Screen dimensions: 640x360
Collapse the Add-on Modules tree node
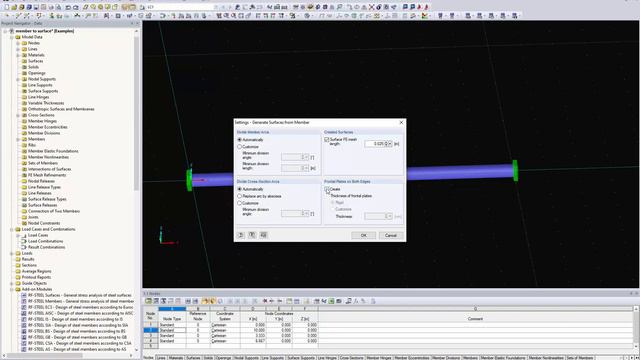click(x=12, y=289)
